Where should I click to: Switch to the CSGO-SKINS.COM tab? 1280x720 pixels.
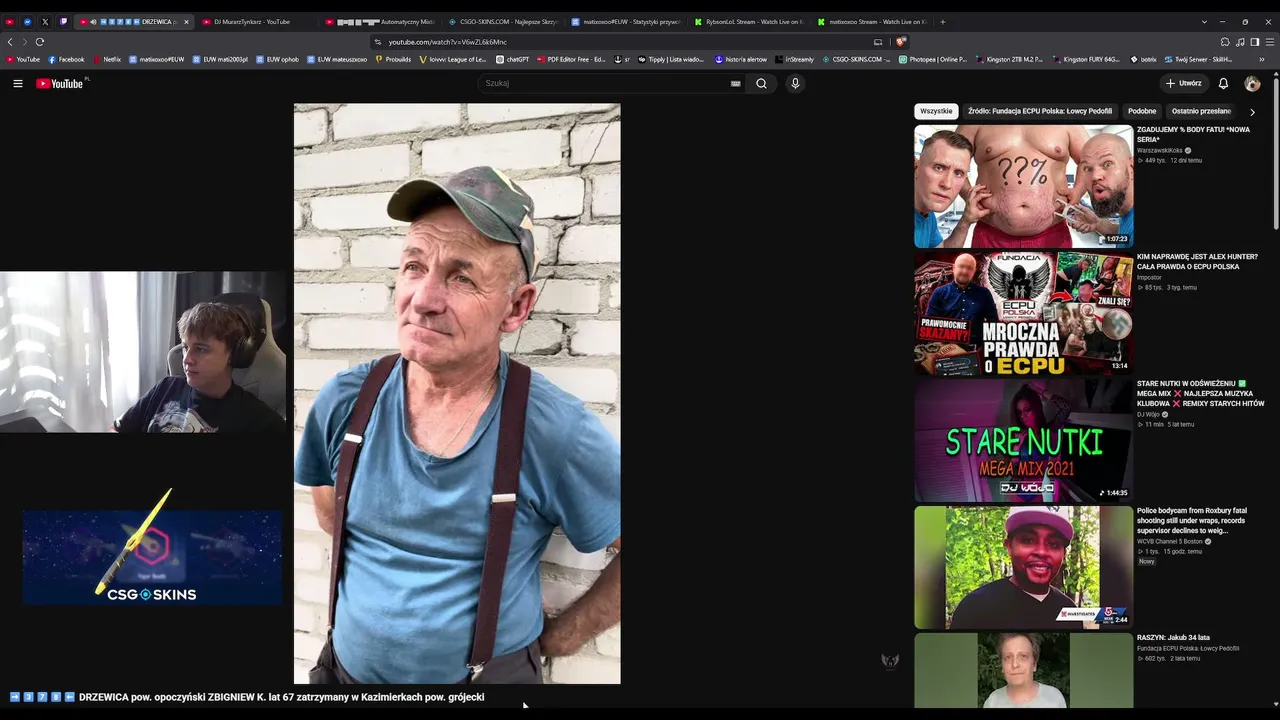pyautogui.click(x=503, y=22)
